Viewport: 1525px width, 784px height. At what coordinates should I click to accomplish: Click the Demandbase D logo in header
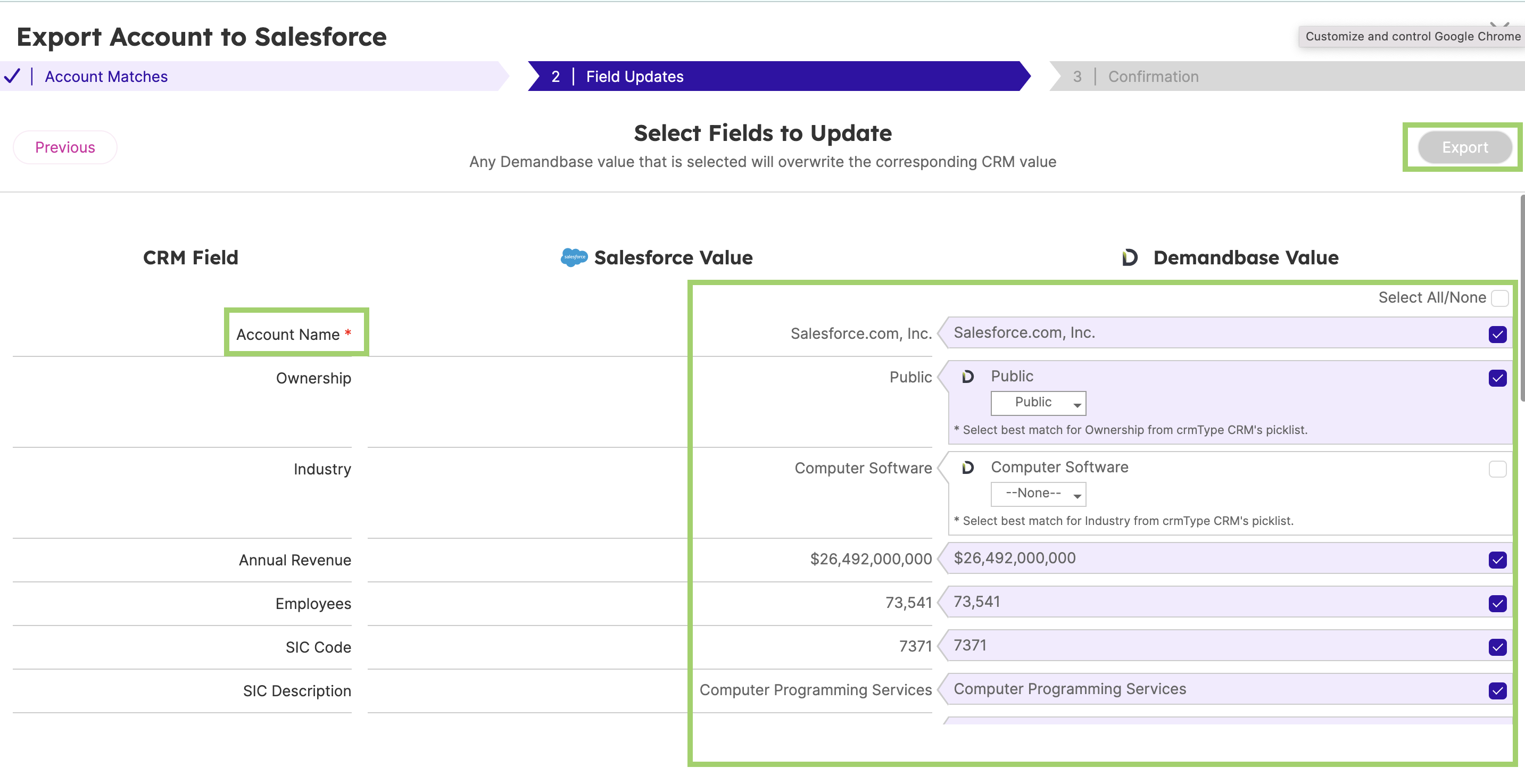(x=1130, y=257)
